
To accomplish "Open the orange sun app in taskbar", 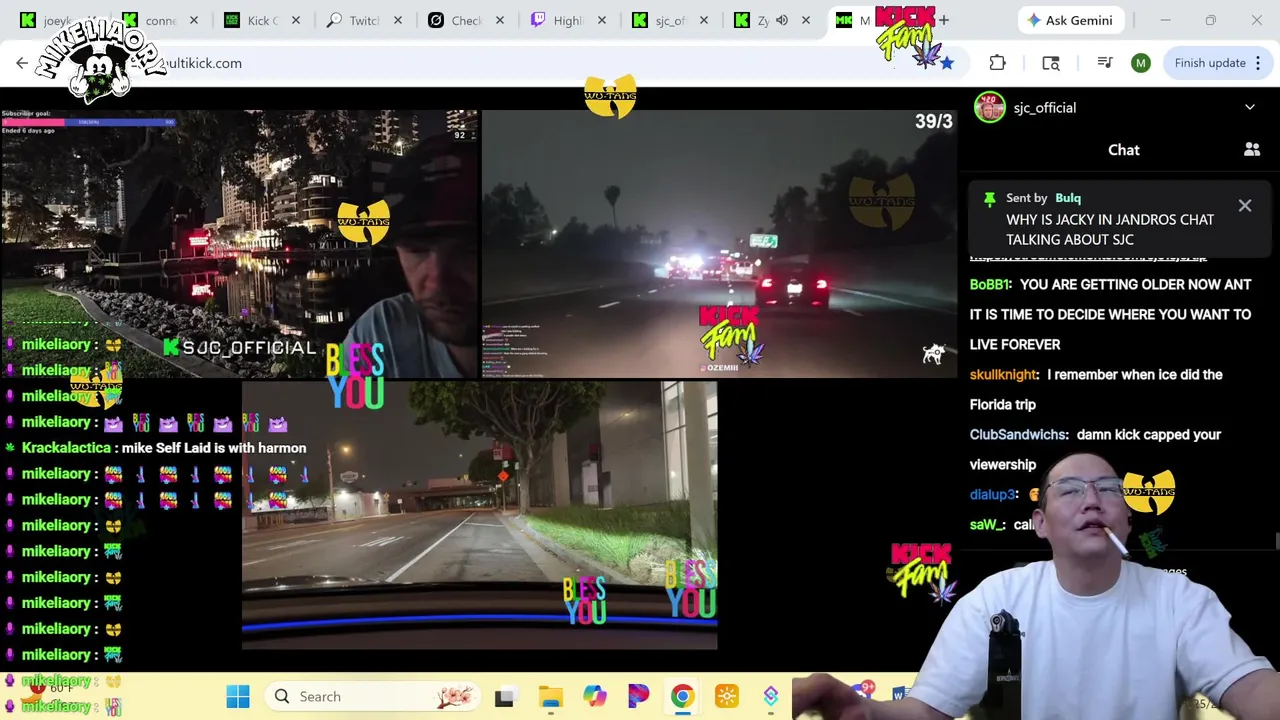I will (727, 697).
